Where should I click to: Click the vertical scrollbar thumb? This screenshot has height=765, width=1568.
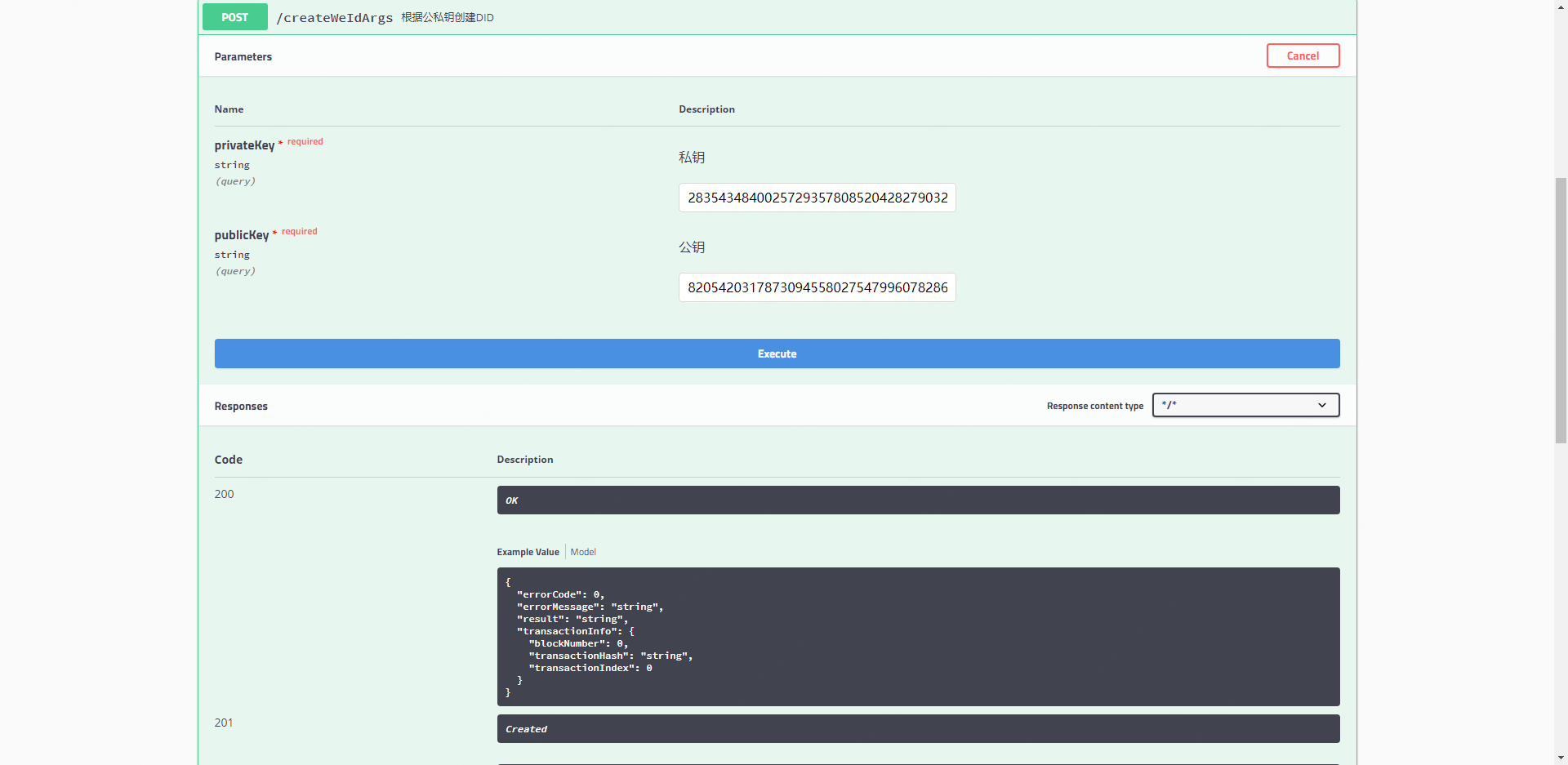[1561, 310]
